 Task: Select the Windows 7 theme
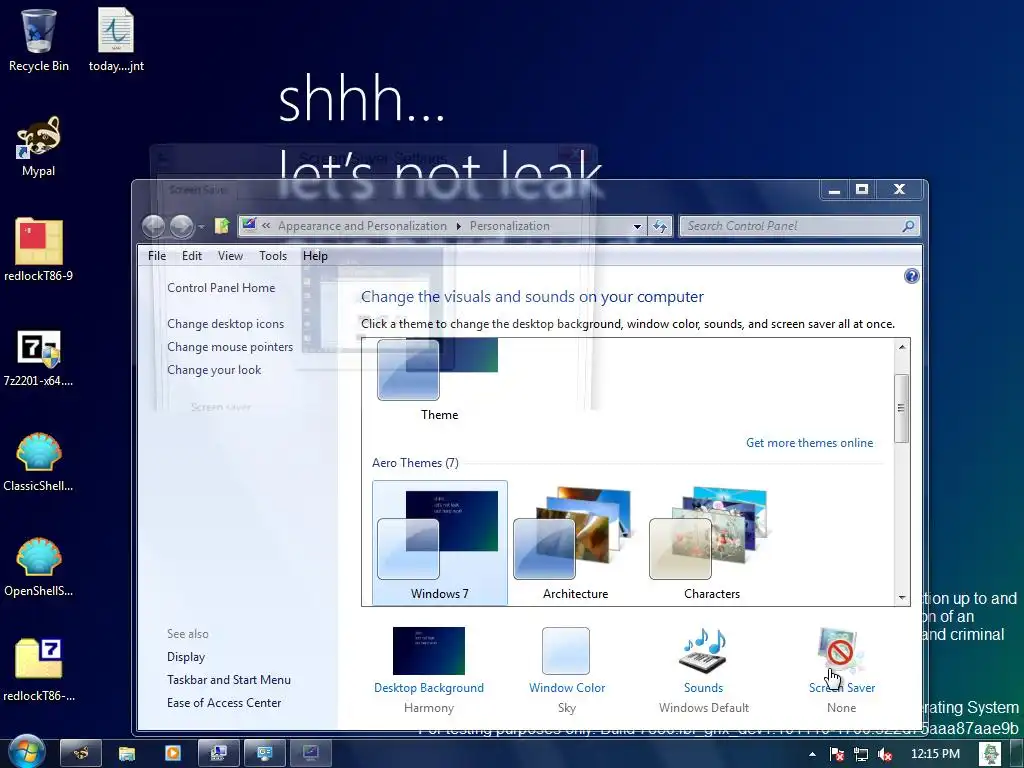point(440,543)
